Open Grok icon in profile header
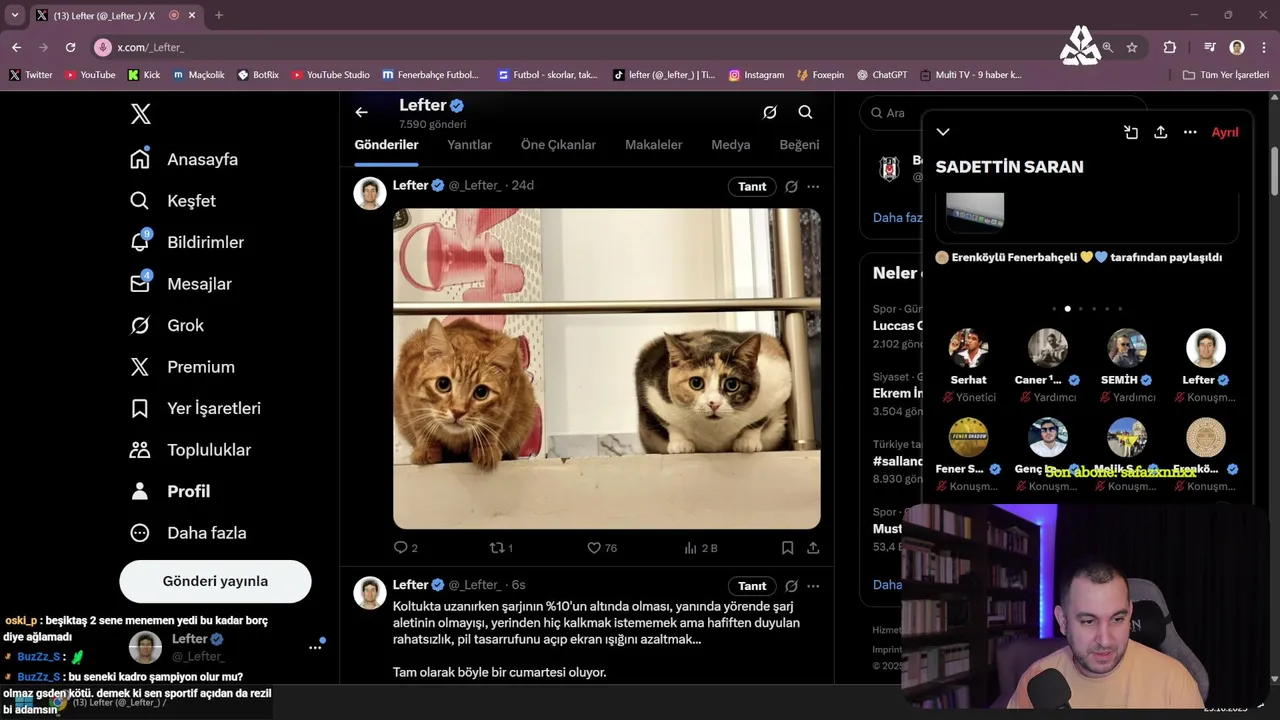 coord(770,113)
